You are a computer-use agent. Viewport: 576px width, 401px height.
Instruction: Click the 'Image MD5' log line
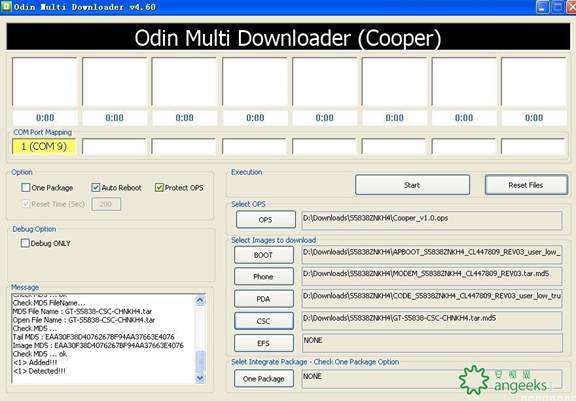point(98,345)
